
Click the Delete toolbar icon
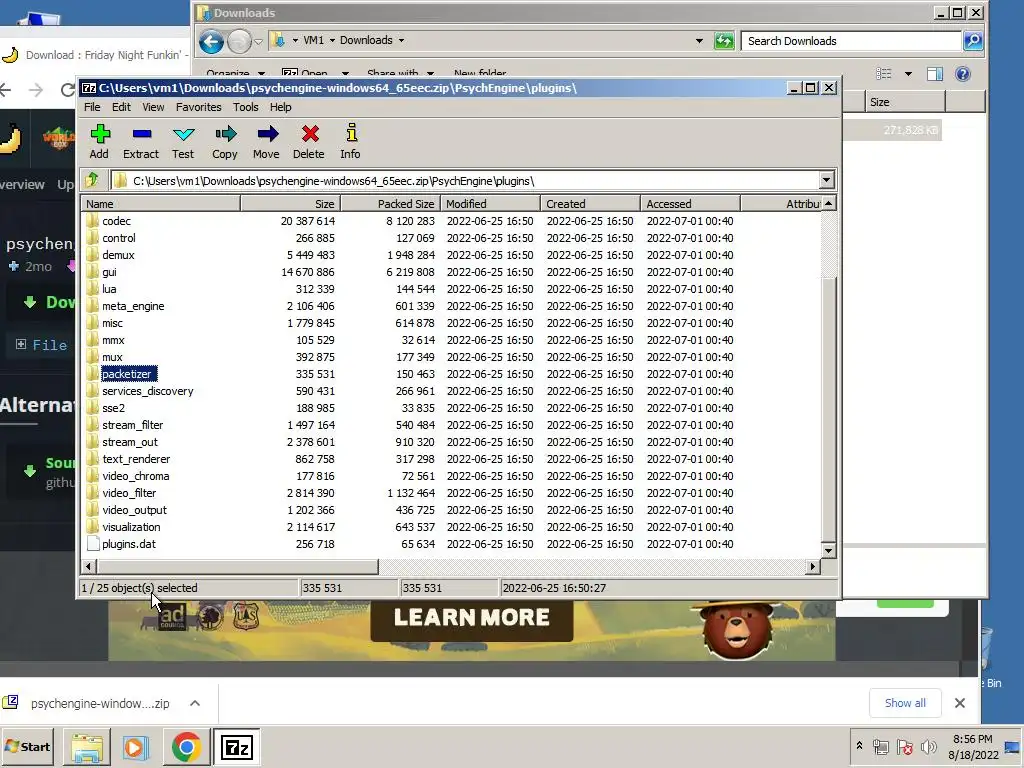click(309, 141)
